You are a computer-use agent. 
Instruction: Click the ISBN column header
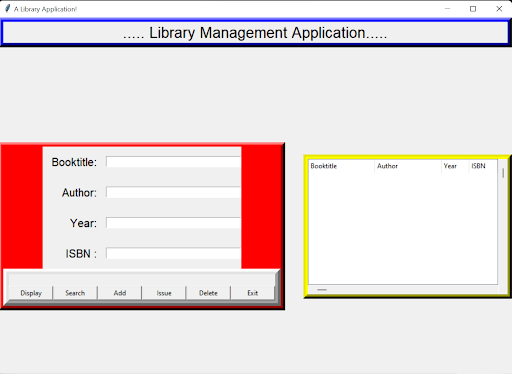click(483, 166)
